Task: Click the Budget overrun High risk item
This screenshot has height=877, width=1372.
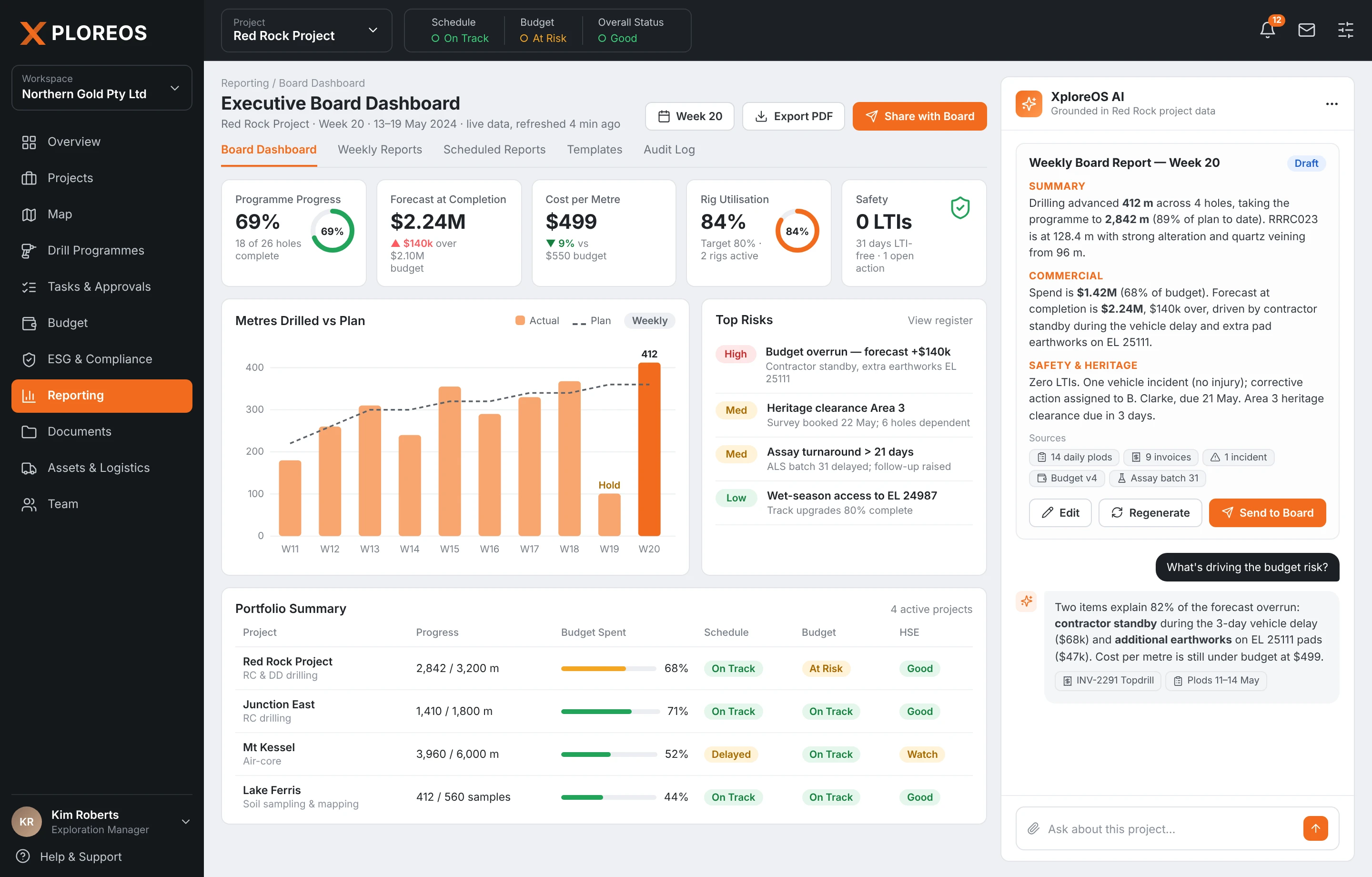Action: [844, 365]
